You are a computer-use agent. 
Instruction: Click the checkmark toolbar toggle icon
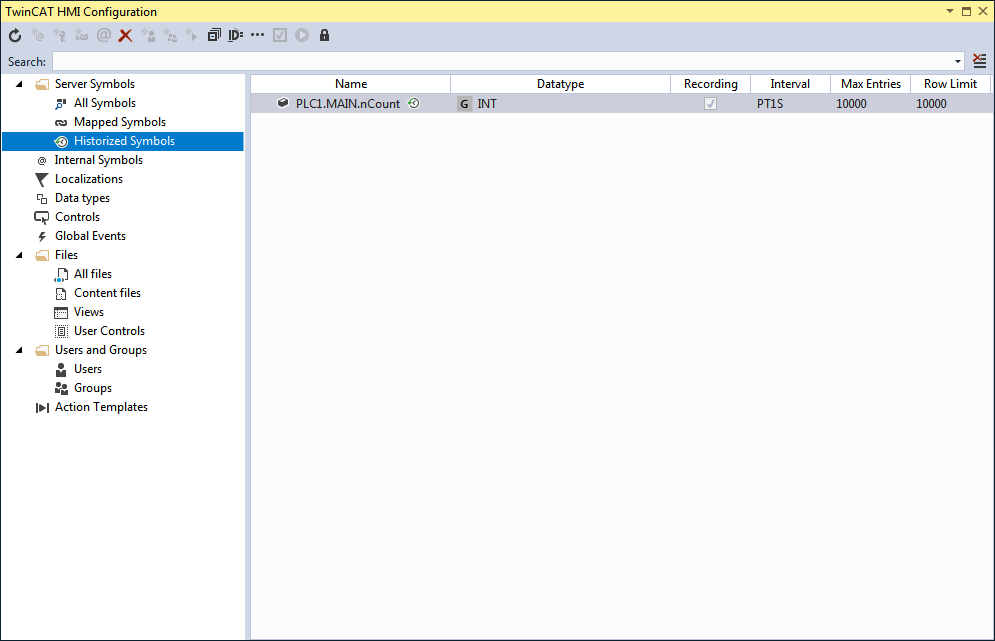pyautogui.click(x=280, y=36)
